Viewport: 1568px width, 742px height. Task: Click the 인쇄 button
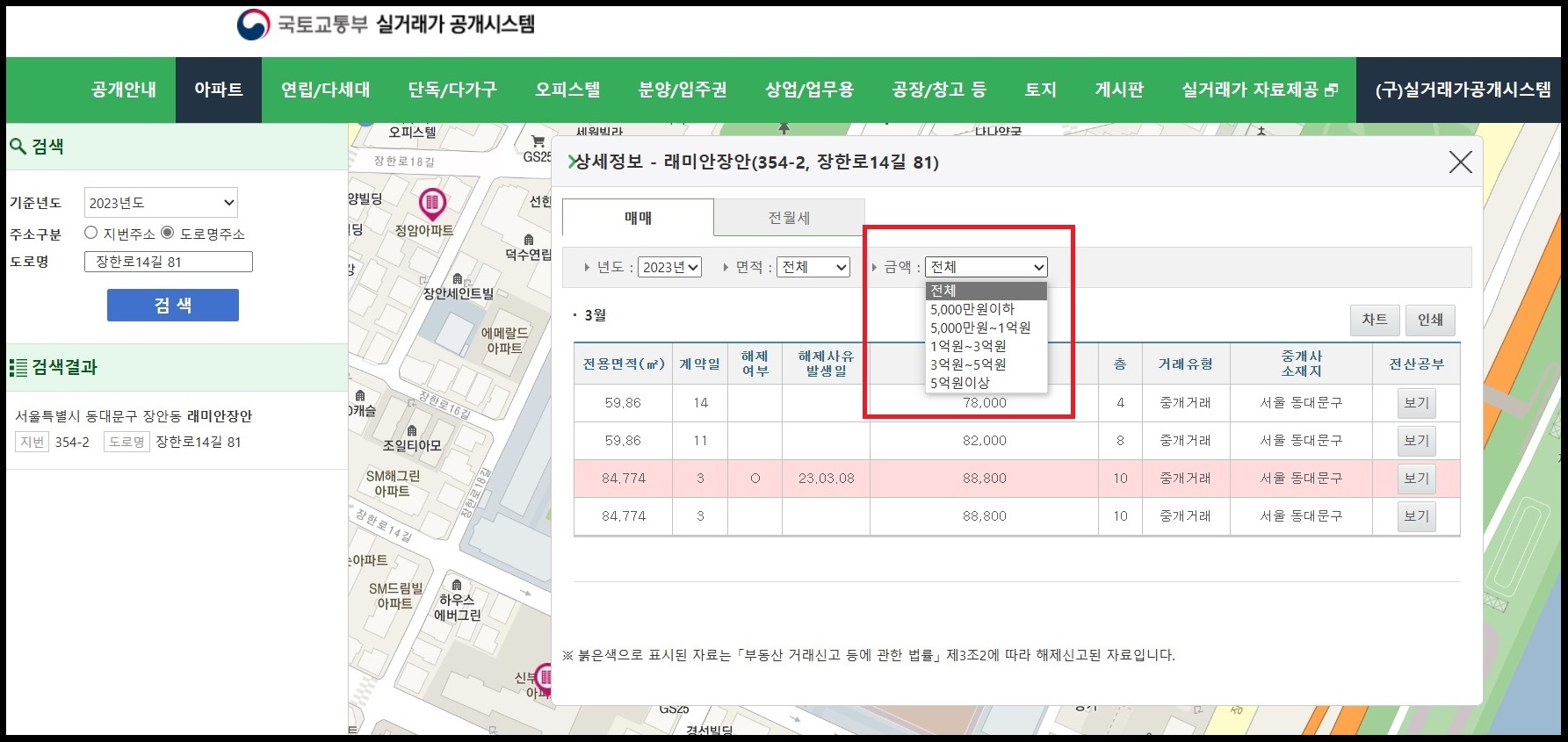coord(1430,320)
